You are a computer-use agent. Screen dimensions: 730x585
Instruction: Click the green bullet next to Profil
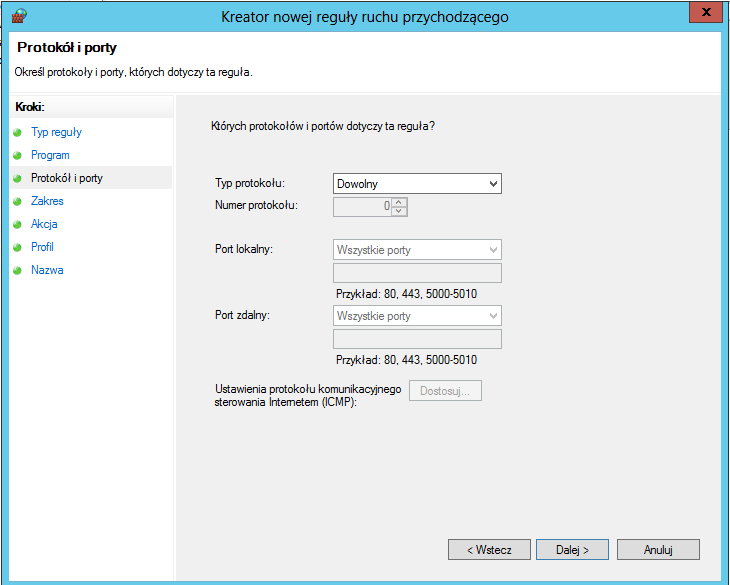point(18,247)
